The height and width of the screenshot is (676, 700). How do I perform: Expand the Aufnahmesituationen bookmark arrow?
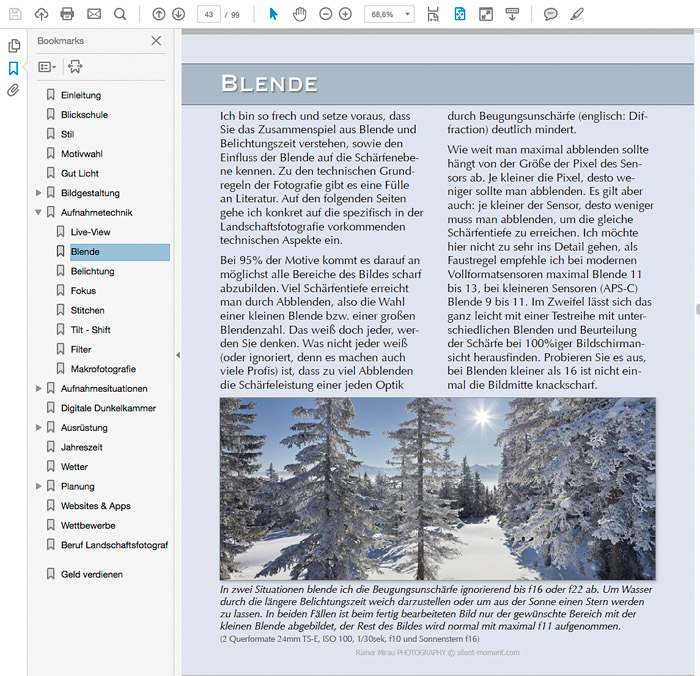pyautogui.click(x=39, y=388)
